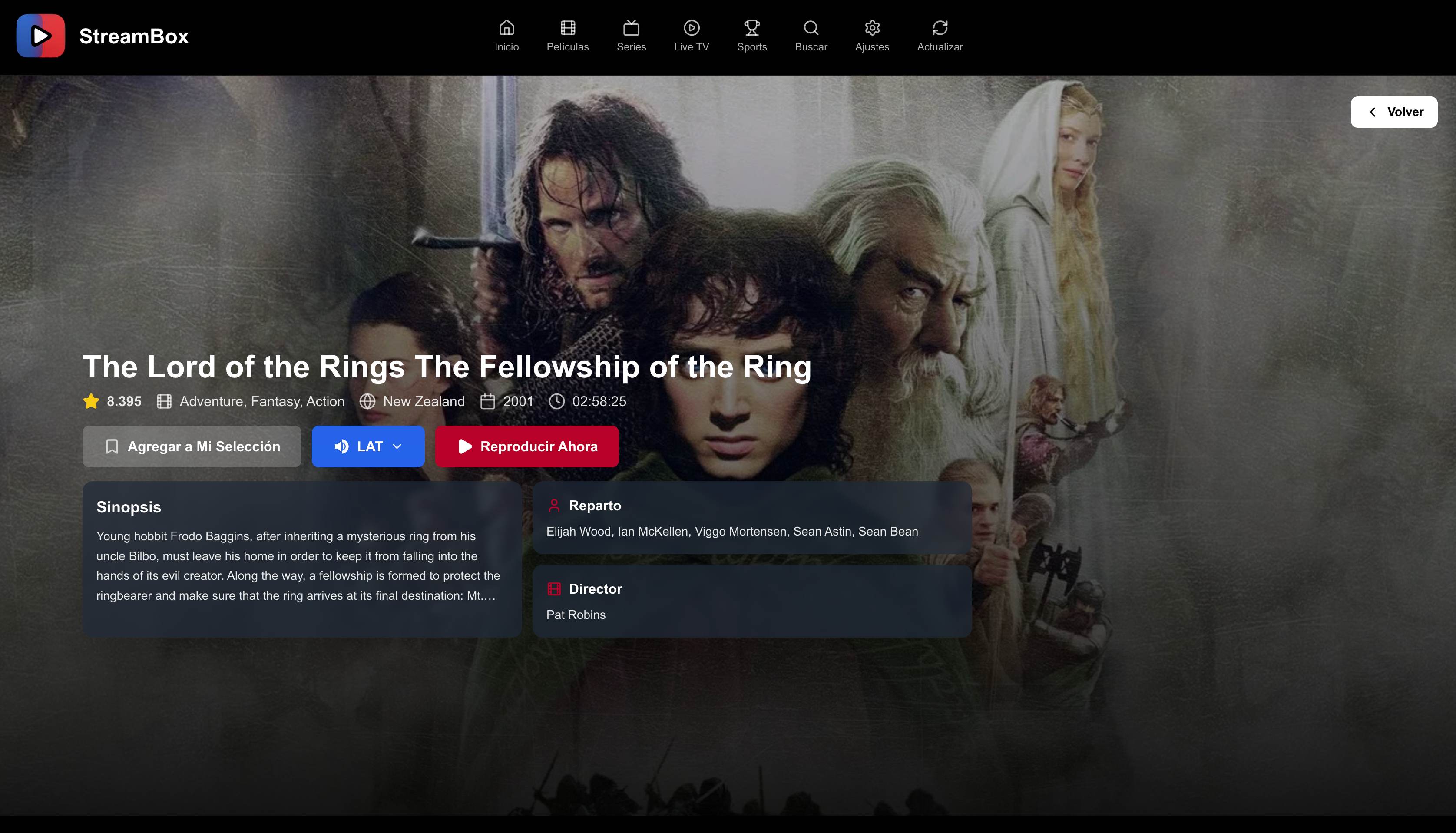1456x833 pixels.
Task: Click the Buscar magnifier icon
Action: pos(811,27)
